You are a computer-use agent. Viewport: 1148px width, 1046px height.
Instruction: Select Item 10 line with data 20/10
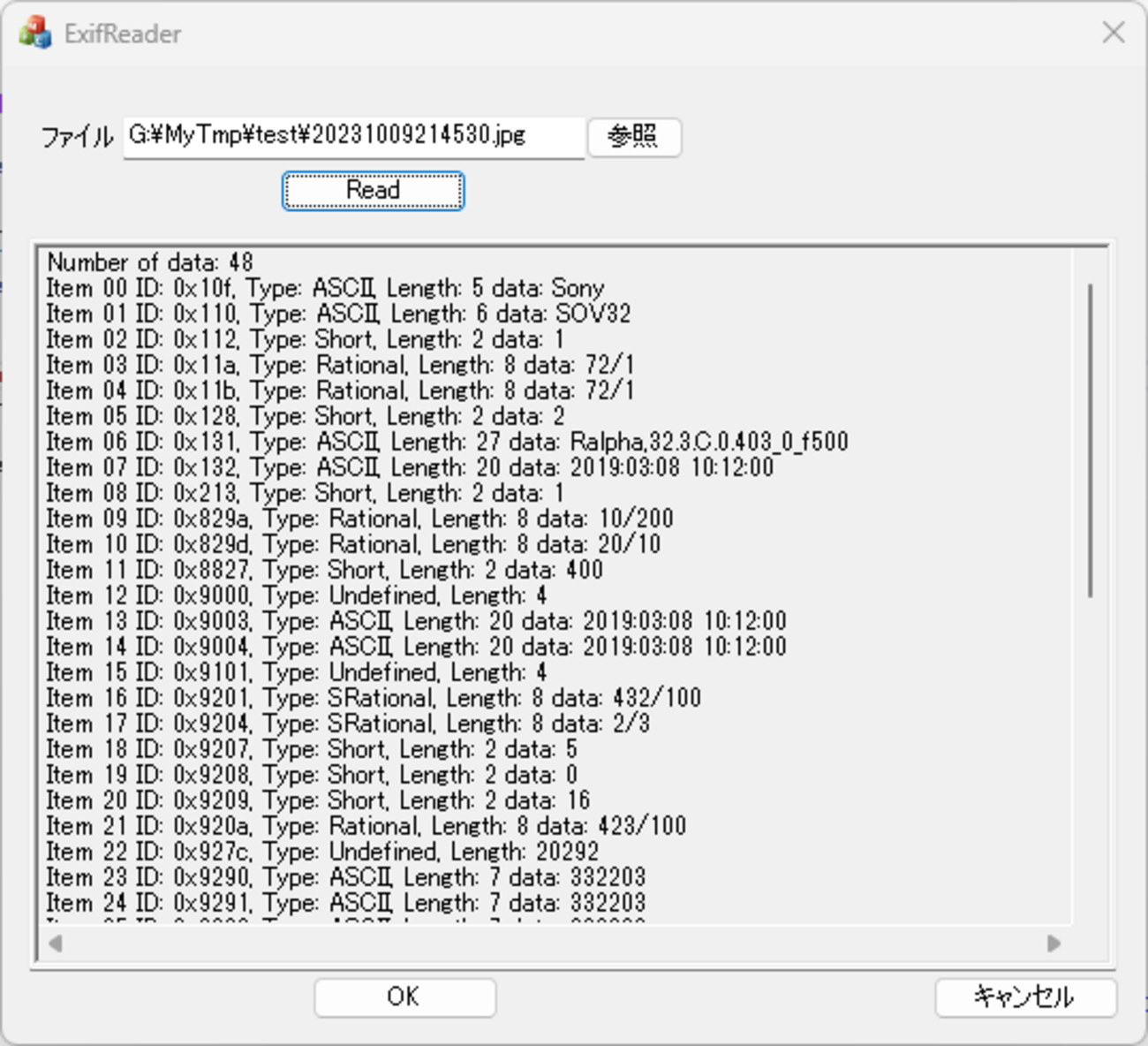[x=353, y=544]
